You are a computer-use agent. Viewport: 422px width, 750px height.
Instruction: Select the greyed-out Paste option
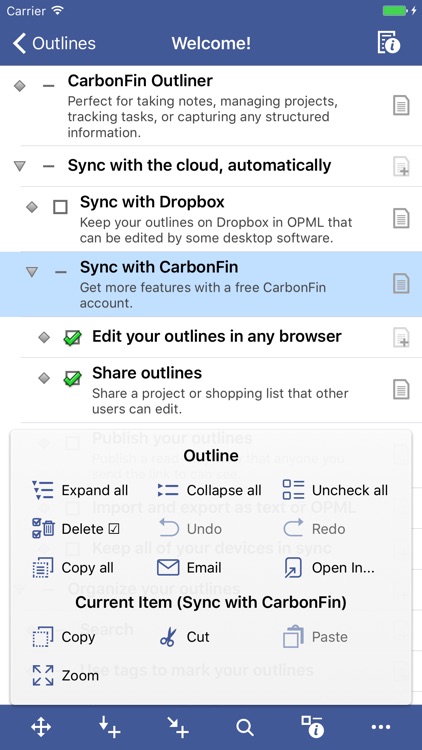pos(315,637)
